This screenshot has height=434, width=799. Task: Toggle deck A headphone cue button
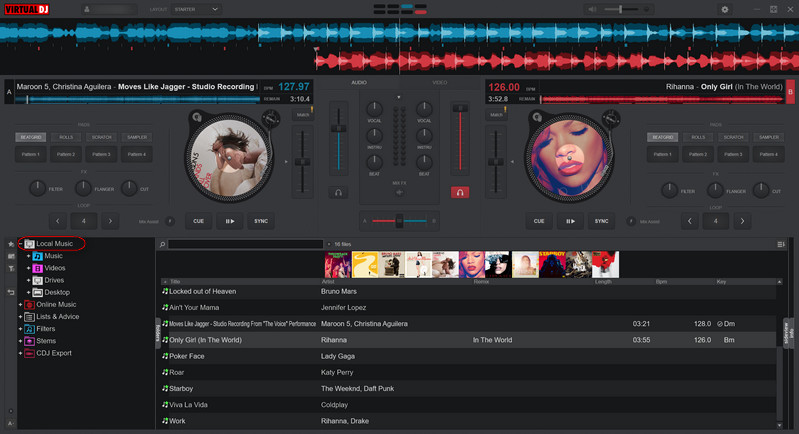338,193
